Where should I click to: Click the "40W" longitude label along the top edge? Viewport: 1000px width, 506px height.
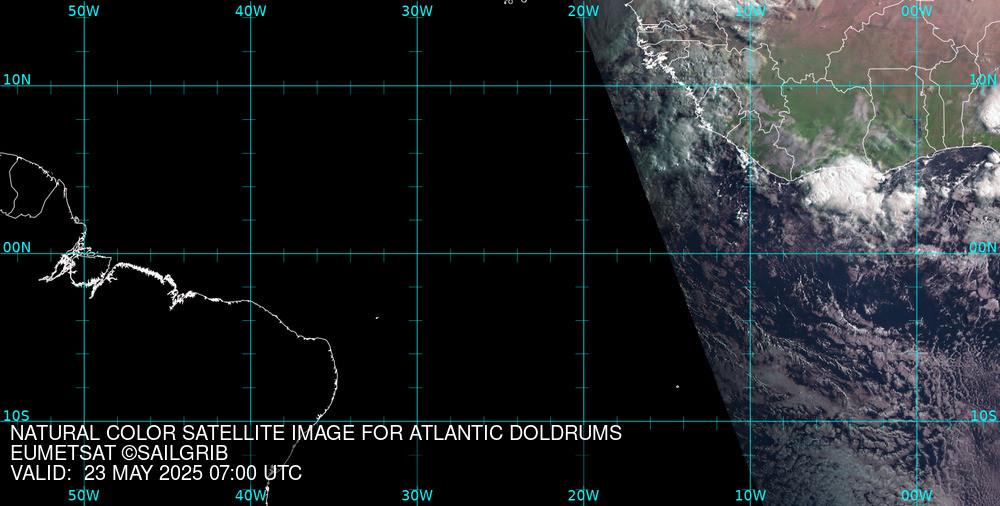point(251,11)
